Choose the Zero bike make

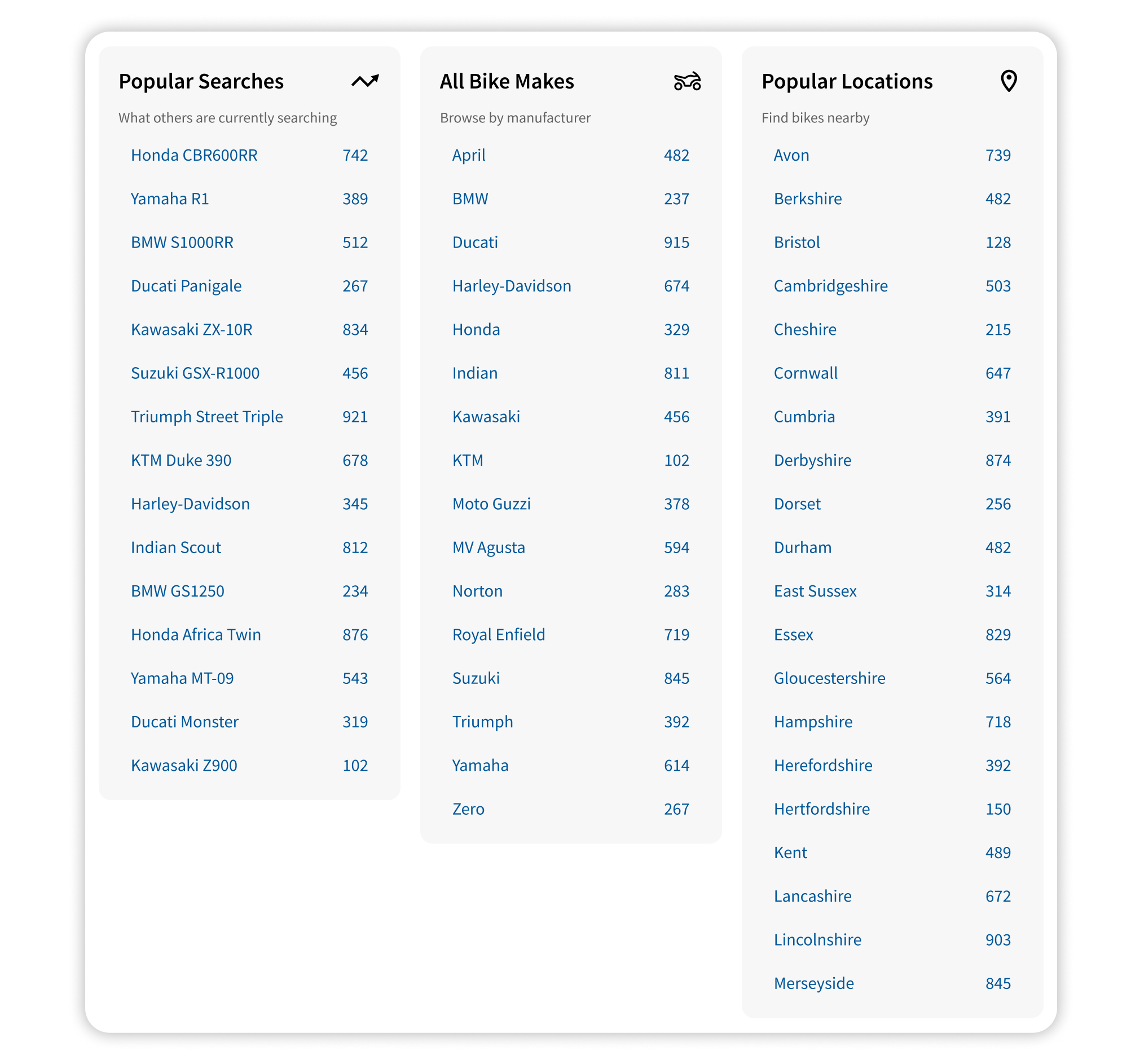(468, 809)
